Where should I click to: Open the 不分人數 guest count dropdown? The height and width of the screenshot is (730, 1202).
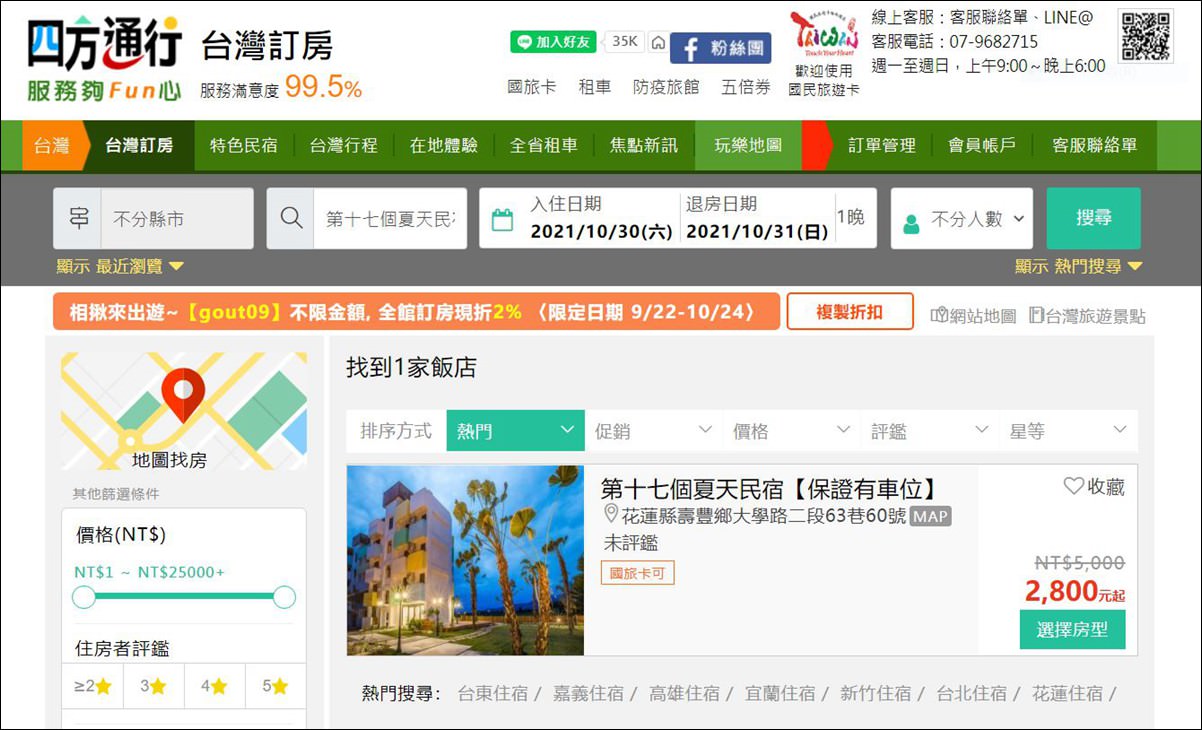tap(962, 219)
